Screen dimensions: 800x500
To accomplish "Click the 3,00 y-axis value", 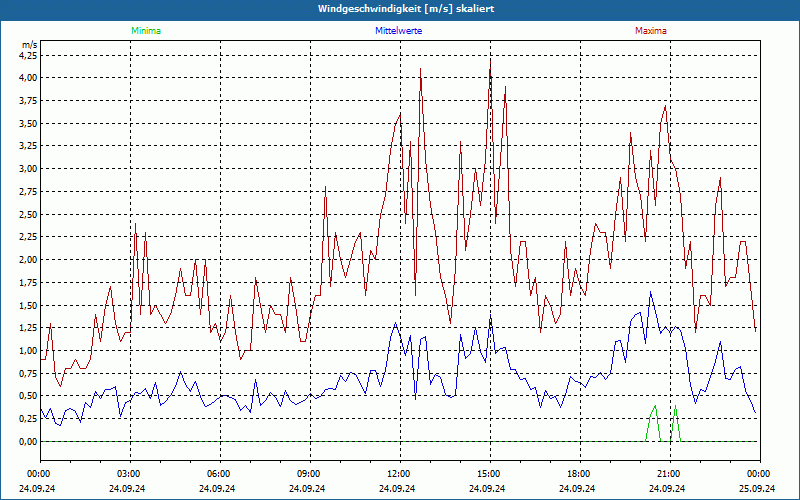I will pos(27,169).
